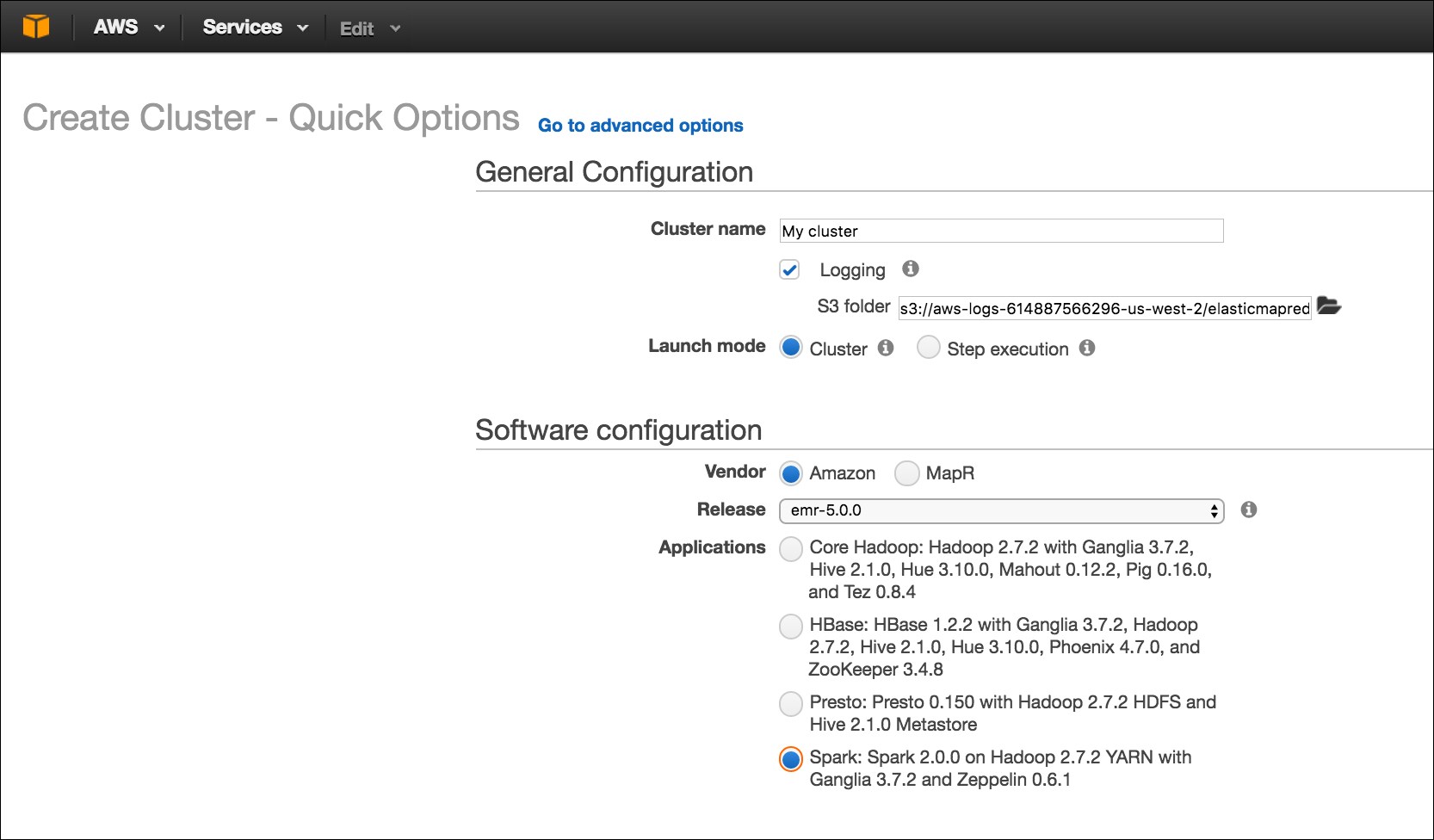Image resolution: width=1434 pixels, height=840 pixels.
Task: Follow the Go to advanced options link
Action: point(640,126)
